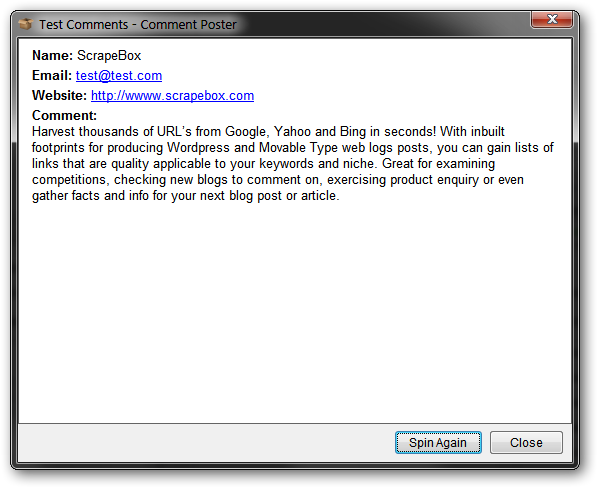
Task: Close the dialog using the red X
Action: (x=551, y=19)
